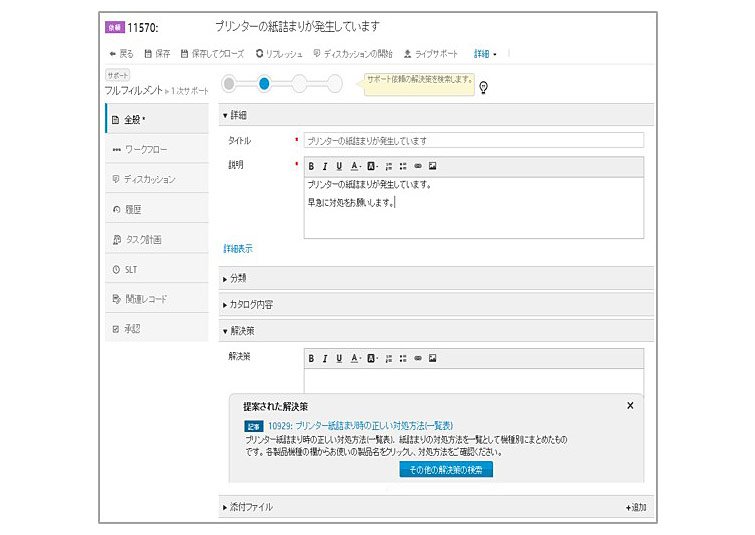Open the 履歴 (History) tab
Viewport: 755px width, 535px height.
coord(157,209)
